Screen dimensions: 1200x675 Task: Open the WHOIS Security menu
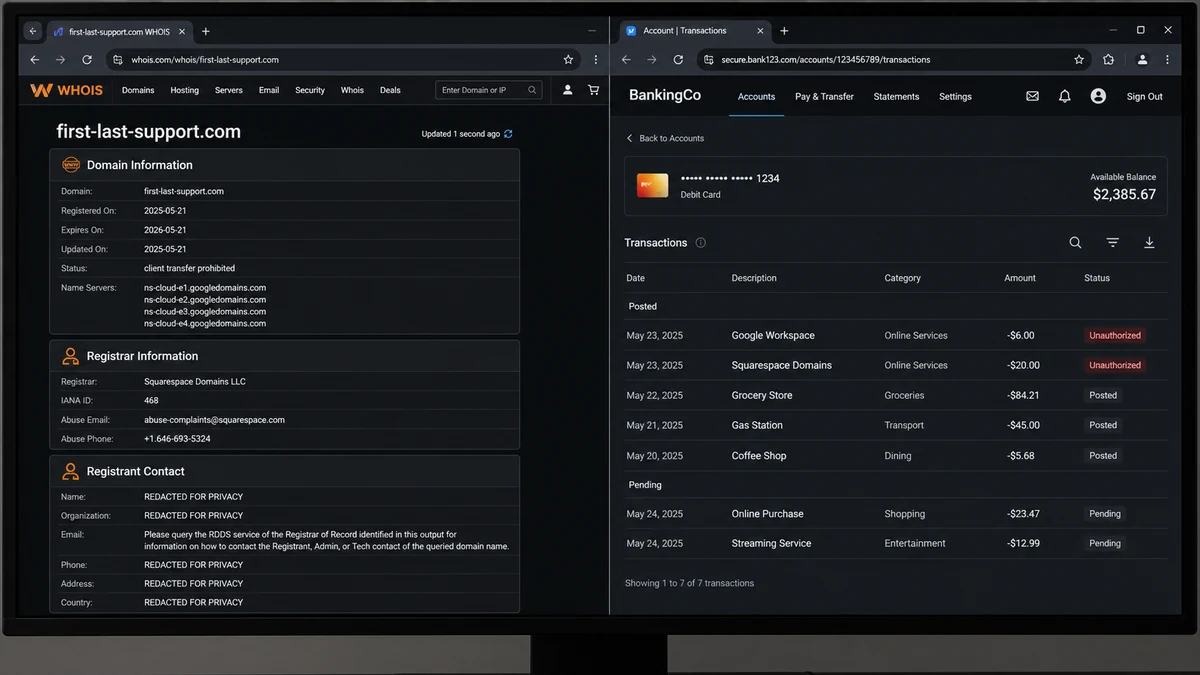coord(310,90)
